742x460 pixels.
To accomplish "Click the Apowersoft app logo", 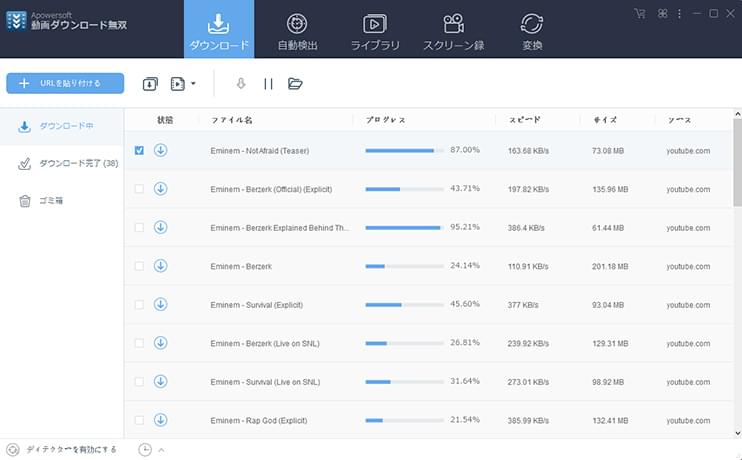I will 17,21.
